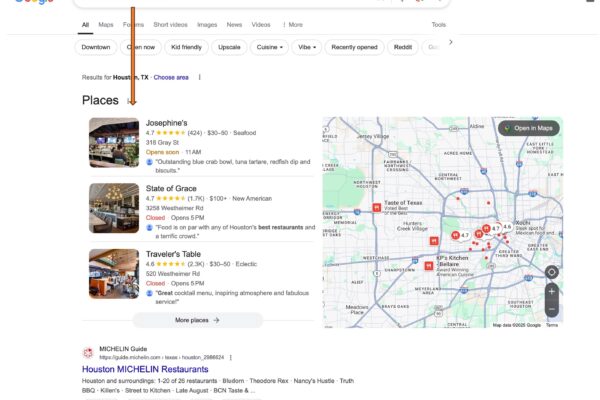Zoom out on the map

coord(551,309)
